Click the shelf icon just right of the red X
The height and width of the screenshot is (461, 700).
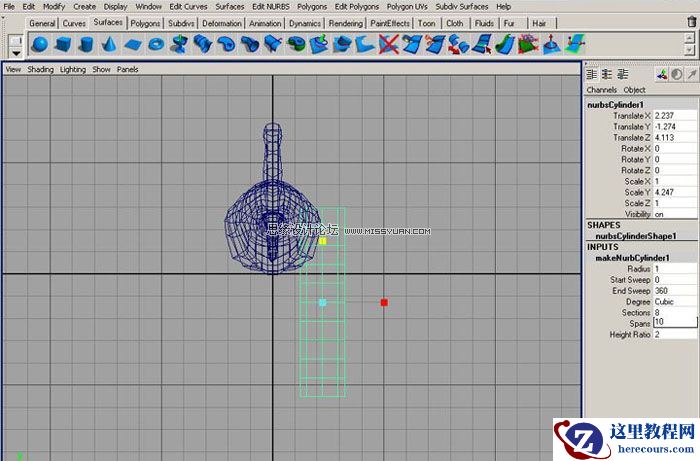click(x=412, y=44)
